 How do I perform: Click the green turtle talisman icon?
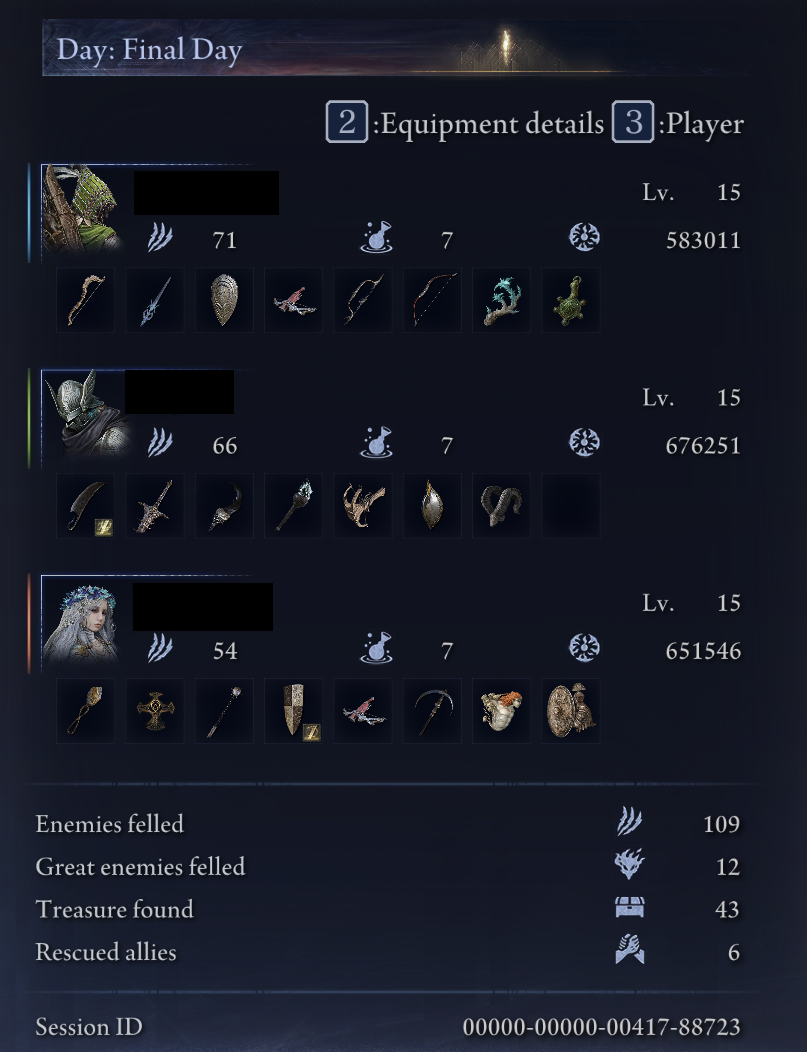[x=570, y=300]
